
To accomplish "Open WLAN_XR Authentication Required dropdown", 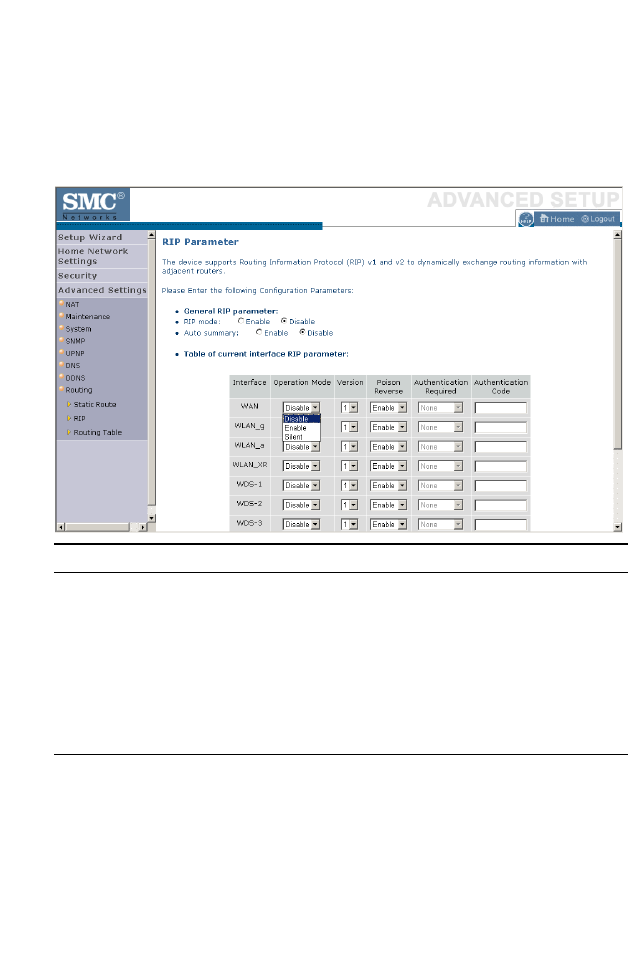I will (x=440, y=466).
